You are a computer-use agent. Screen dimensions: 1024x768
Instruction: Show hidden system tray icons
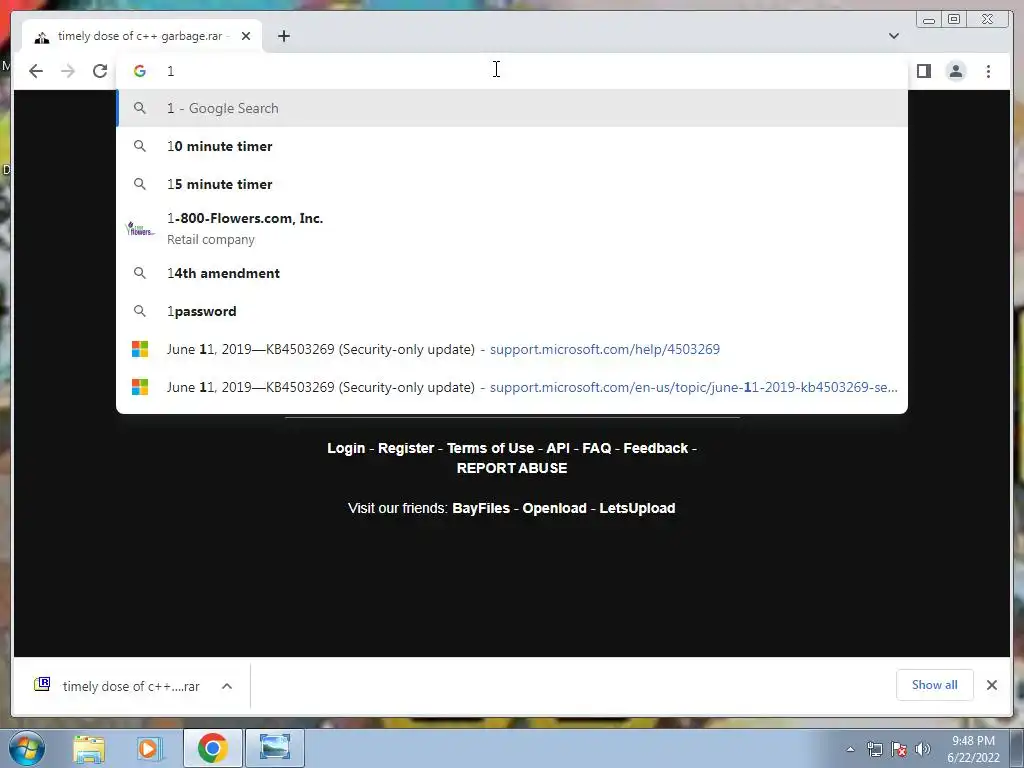(850, 749)
